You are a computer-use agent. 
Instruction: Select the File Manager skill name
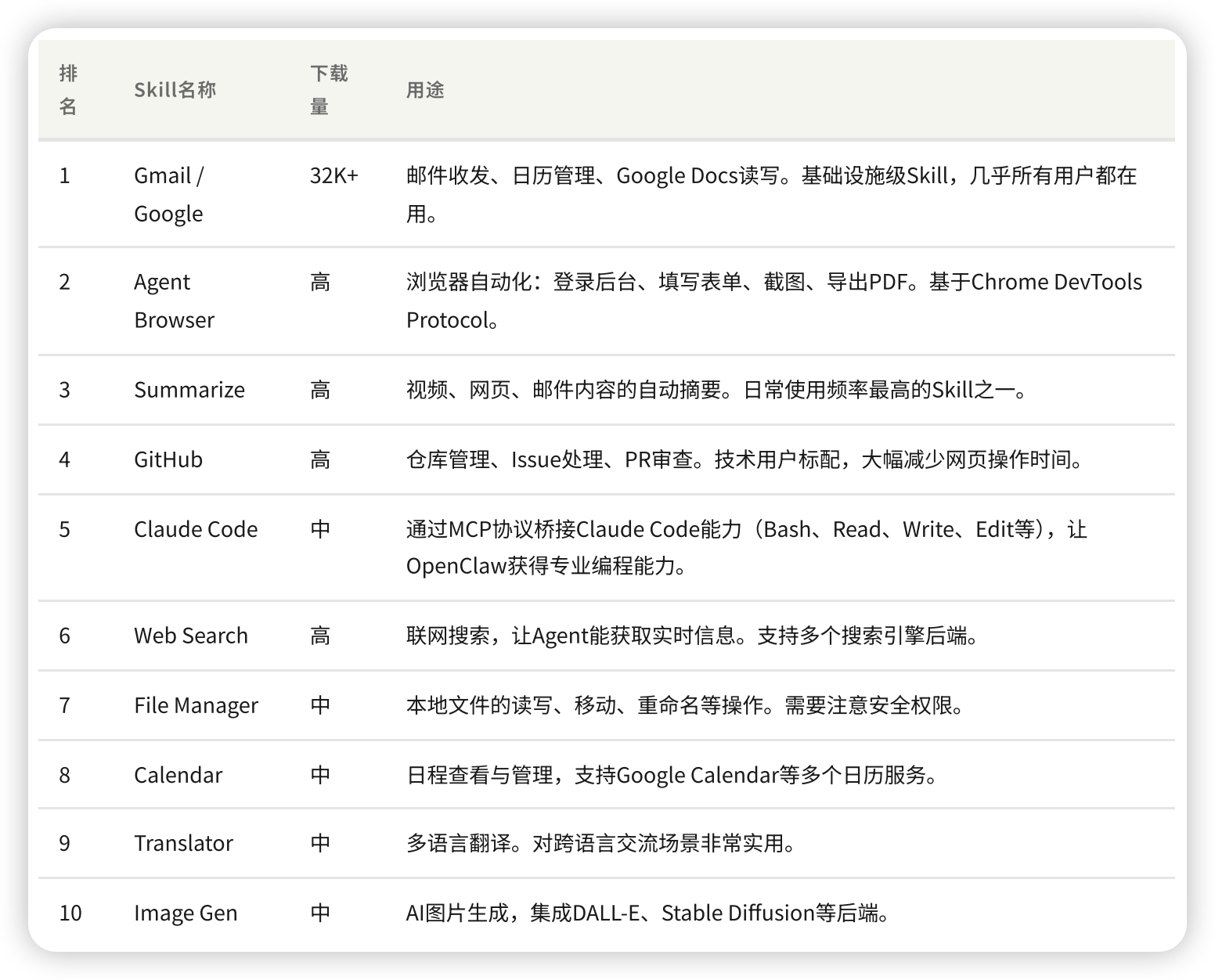click(196, 705)
